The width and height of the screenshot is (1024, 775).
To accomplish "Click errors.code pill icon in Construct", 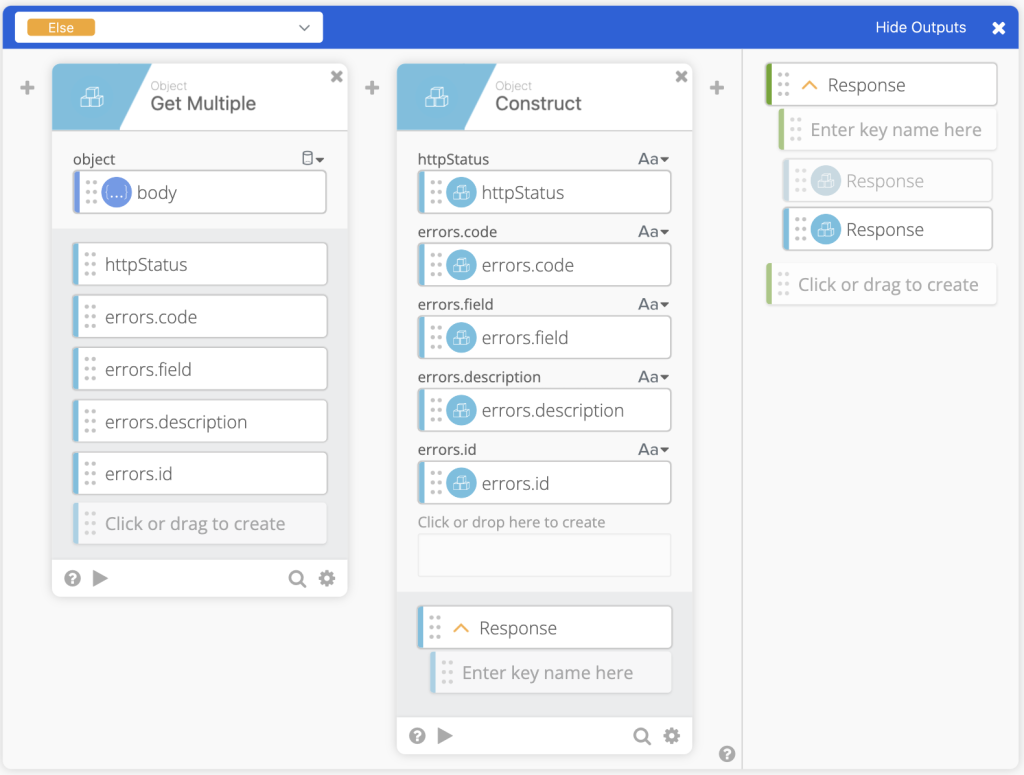I will click(462, 265).
